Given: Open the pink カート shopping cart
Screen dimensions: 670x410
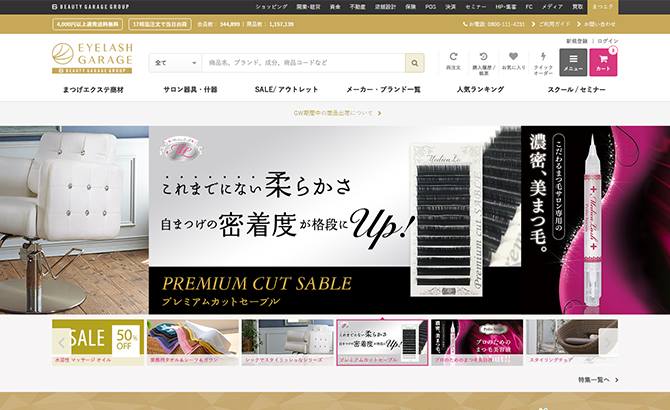Looking at the screenshot, I should [604, 62].
